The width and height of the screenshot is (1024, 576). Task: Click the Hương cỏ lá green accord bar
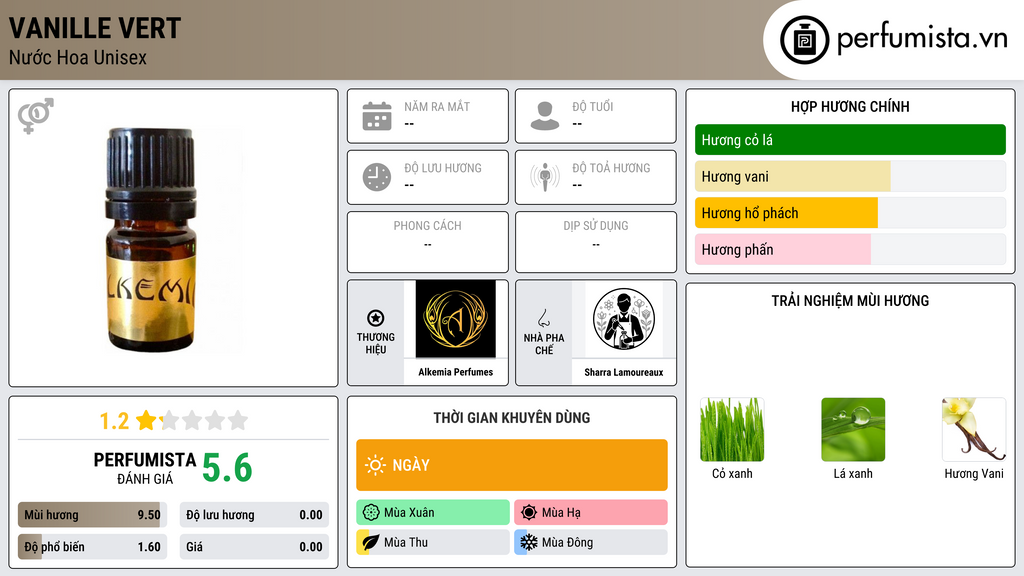point(850,140)
